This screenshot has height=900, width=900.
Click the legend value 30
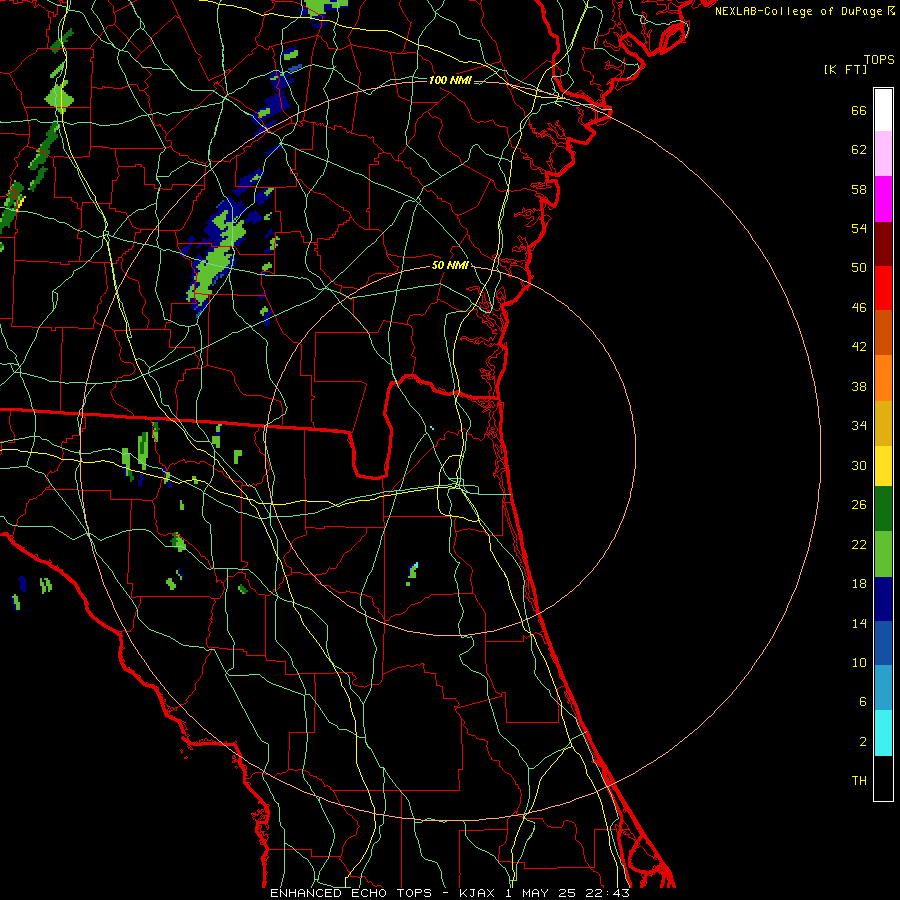[x=859, y=465]
